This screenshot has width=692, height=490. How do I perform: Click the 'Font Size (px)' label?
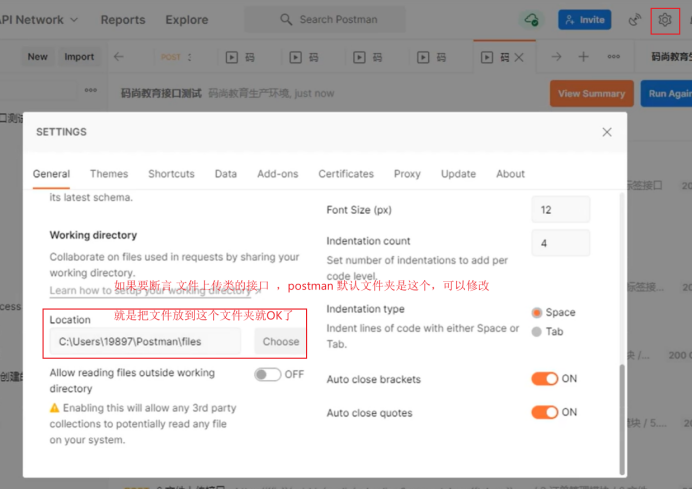[359, 210]
